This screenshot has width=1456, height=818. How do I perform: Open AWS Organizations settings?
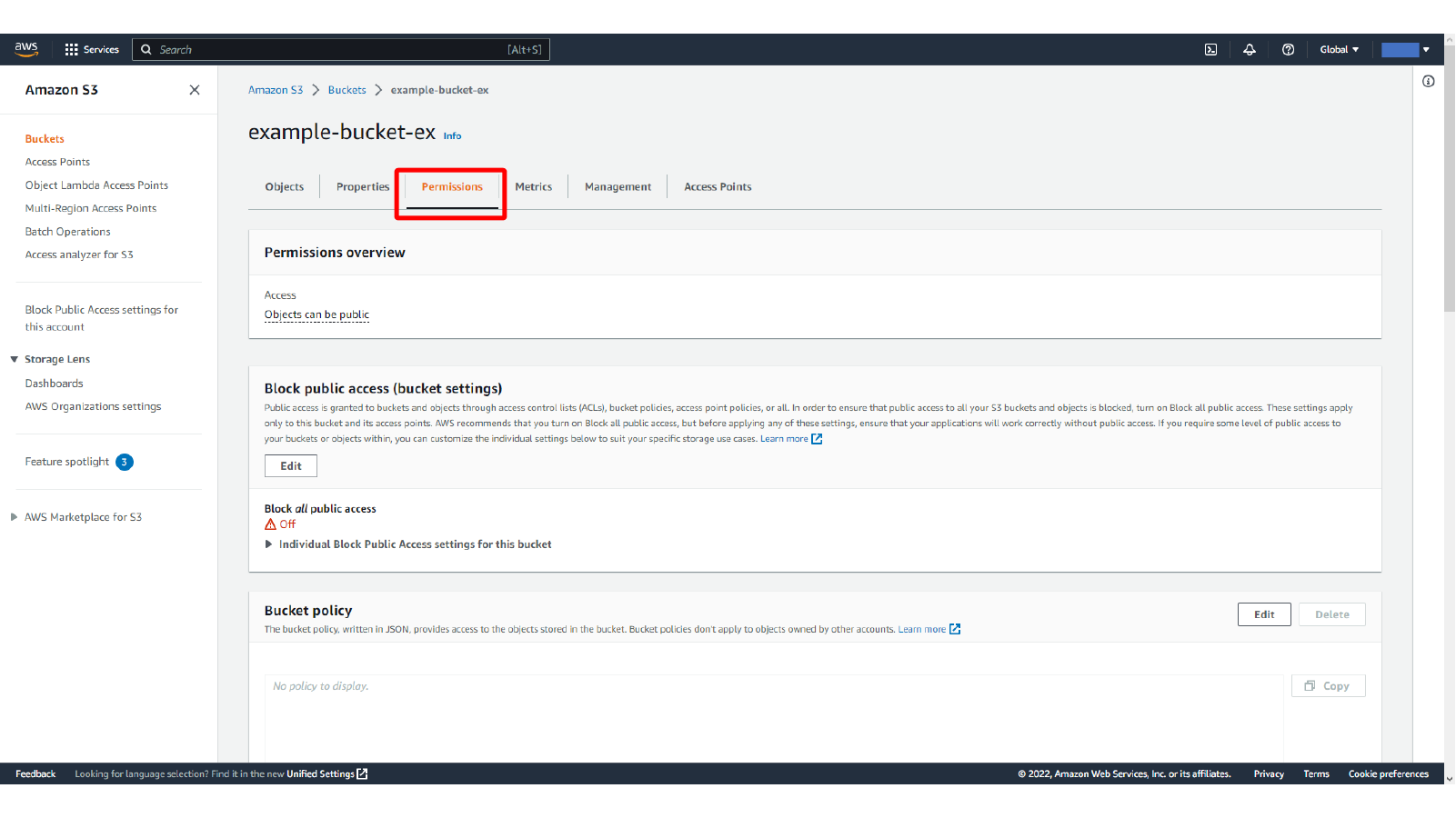point(93,406)
